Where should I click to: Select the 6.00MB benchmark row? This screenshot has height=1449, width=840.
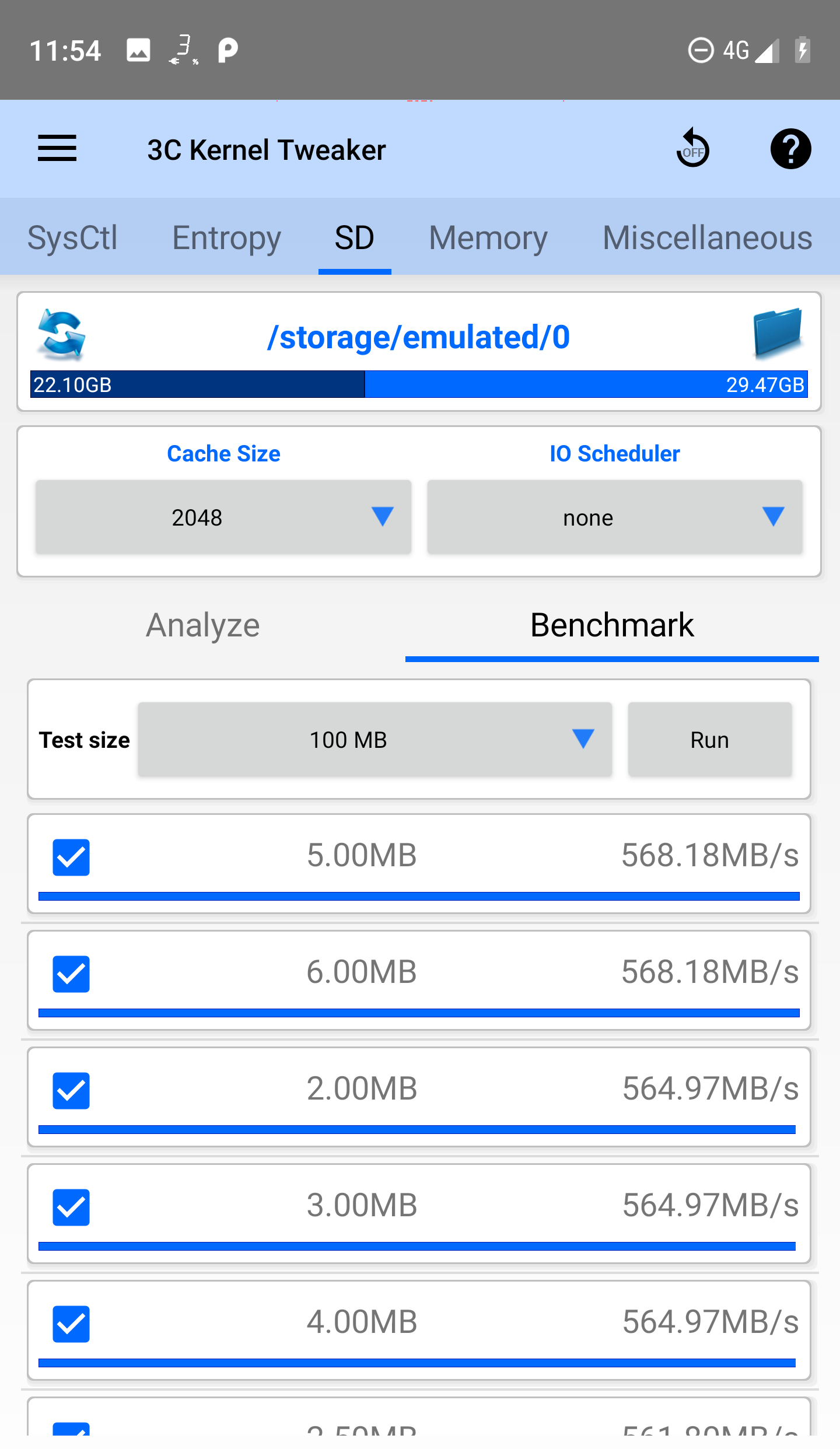(71, 973)
